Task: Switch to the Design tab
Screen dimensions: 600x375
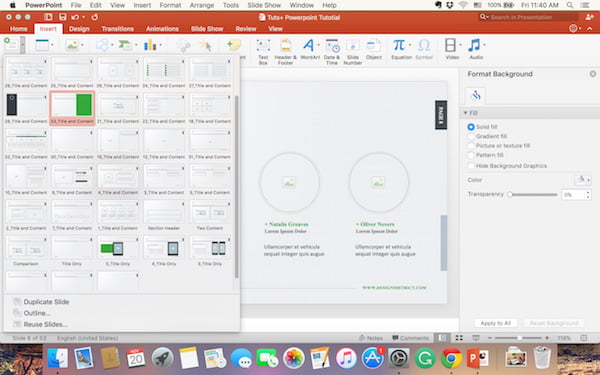Action: click(x=79, y=29)
